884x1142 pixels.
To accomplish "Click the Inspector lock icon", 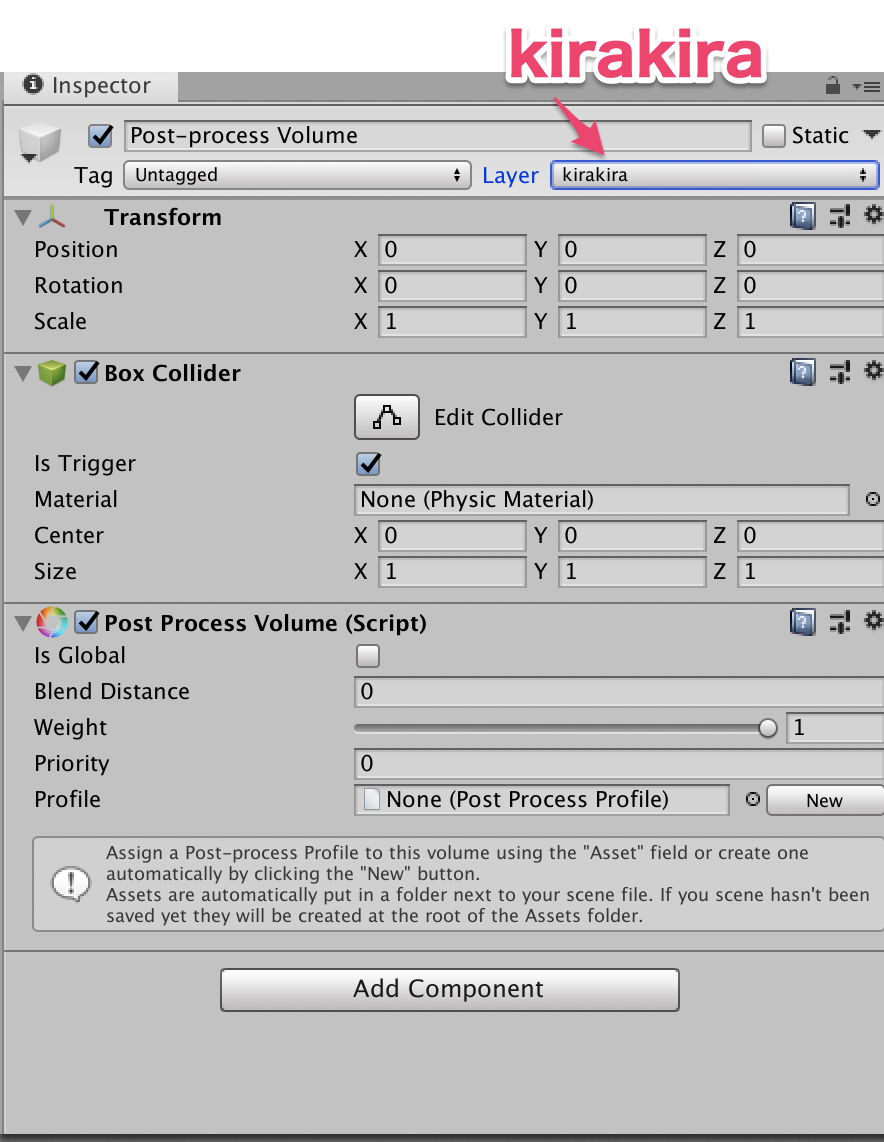I will tap(832, 86).
